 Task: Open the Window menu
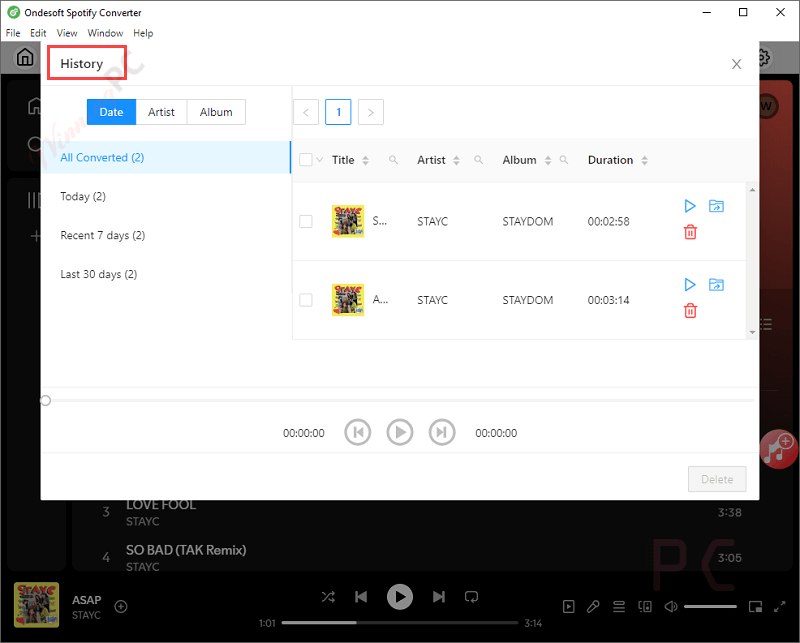(105, 33)
